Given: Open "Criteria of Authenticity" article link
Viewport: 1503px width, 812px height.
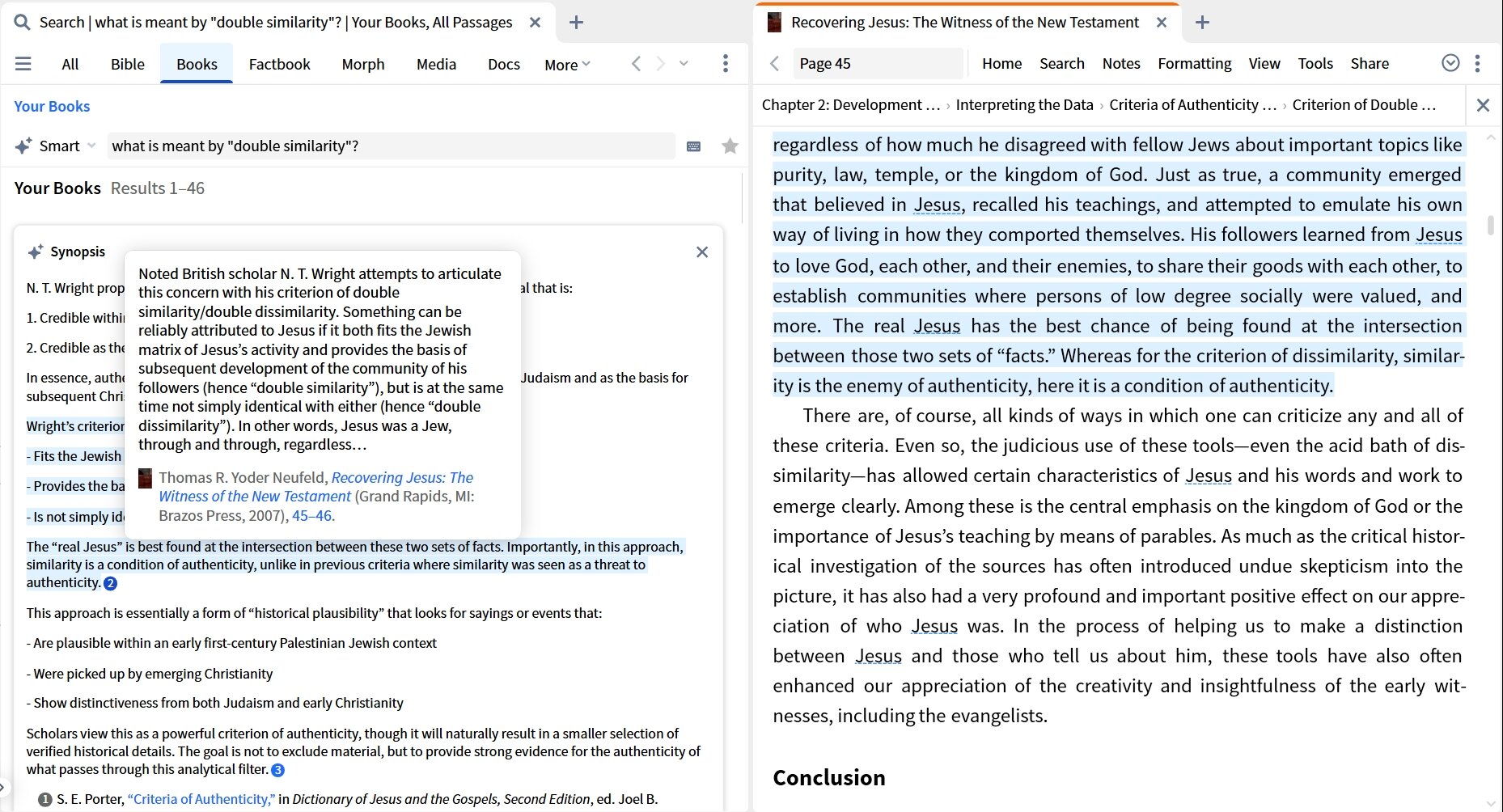Looking at the screenshot, I should [201, 799].
